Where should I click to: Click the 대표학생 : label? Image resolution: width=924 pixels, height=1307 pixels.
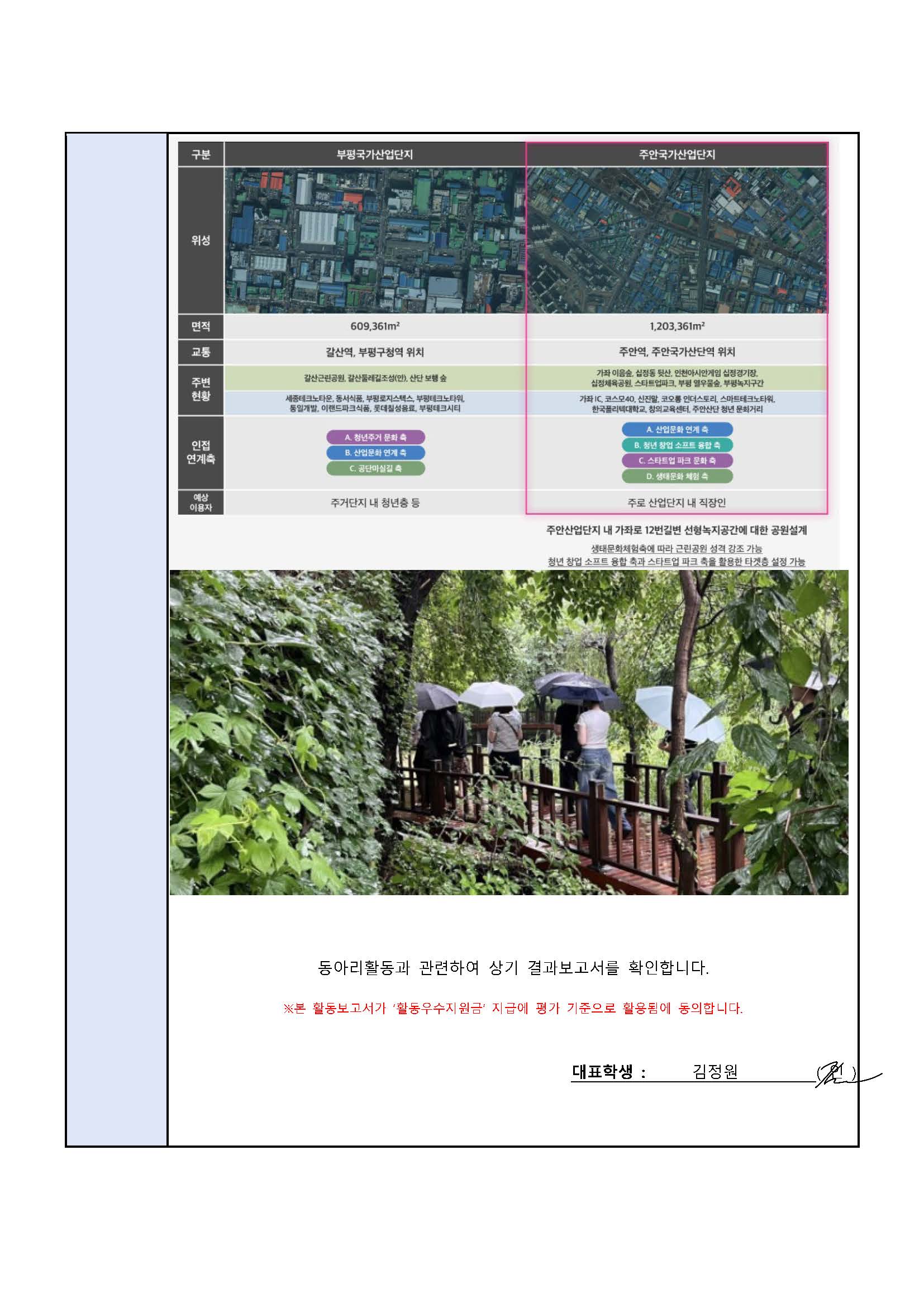tap(609, 1072)
